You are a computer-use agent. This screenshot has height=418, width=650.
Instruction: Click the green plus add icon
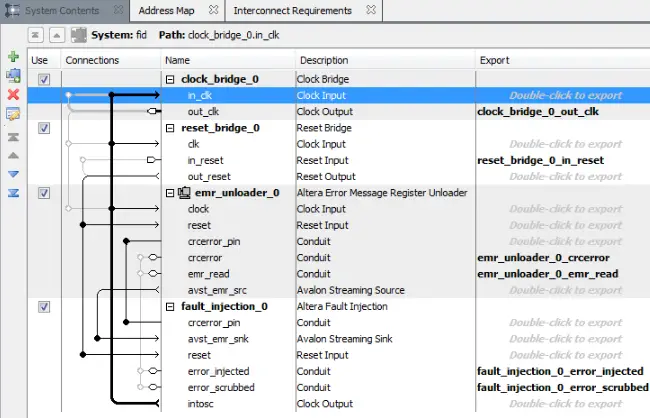point(13,56)
